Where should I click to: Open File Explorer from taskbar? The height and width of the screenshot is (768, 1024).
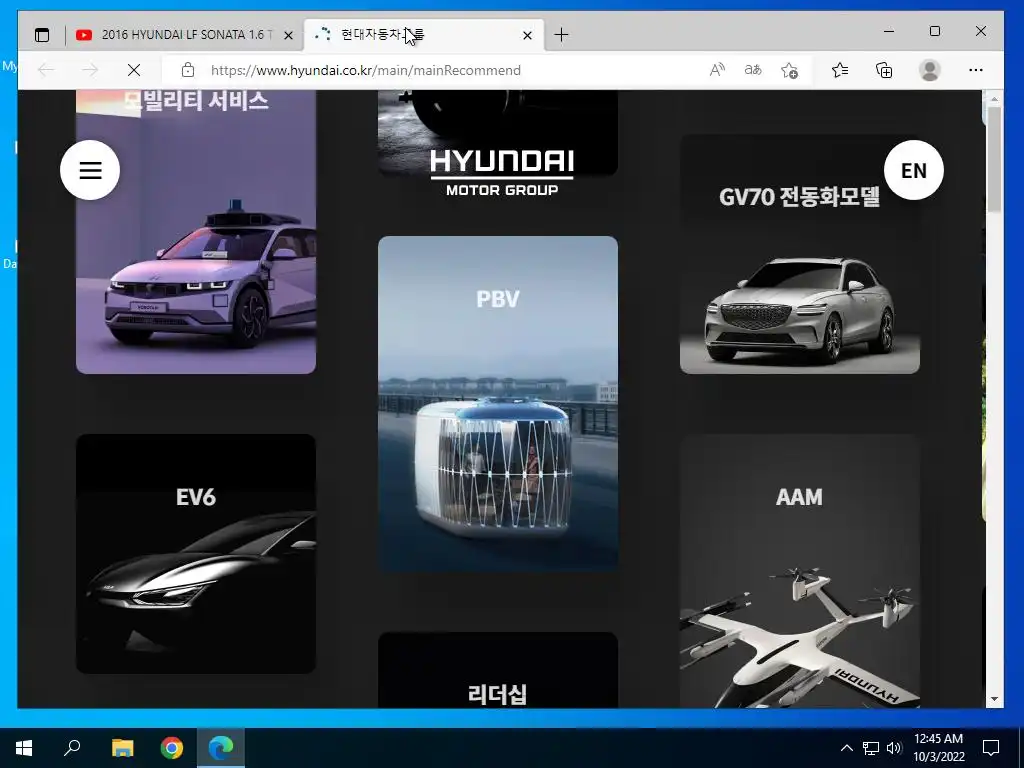click(122, 748)
